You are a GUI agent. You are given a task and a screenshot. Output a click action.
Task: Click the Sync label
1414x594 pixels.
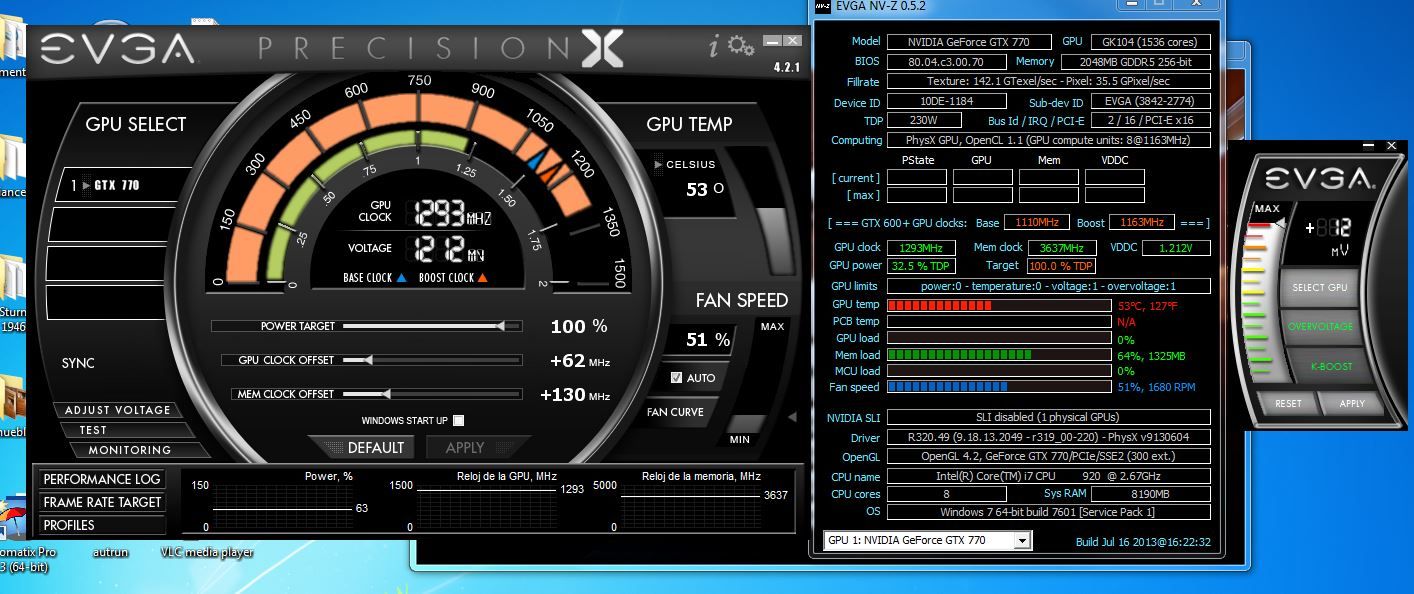(78, 363)
